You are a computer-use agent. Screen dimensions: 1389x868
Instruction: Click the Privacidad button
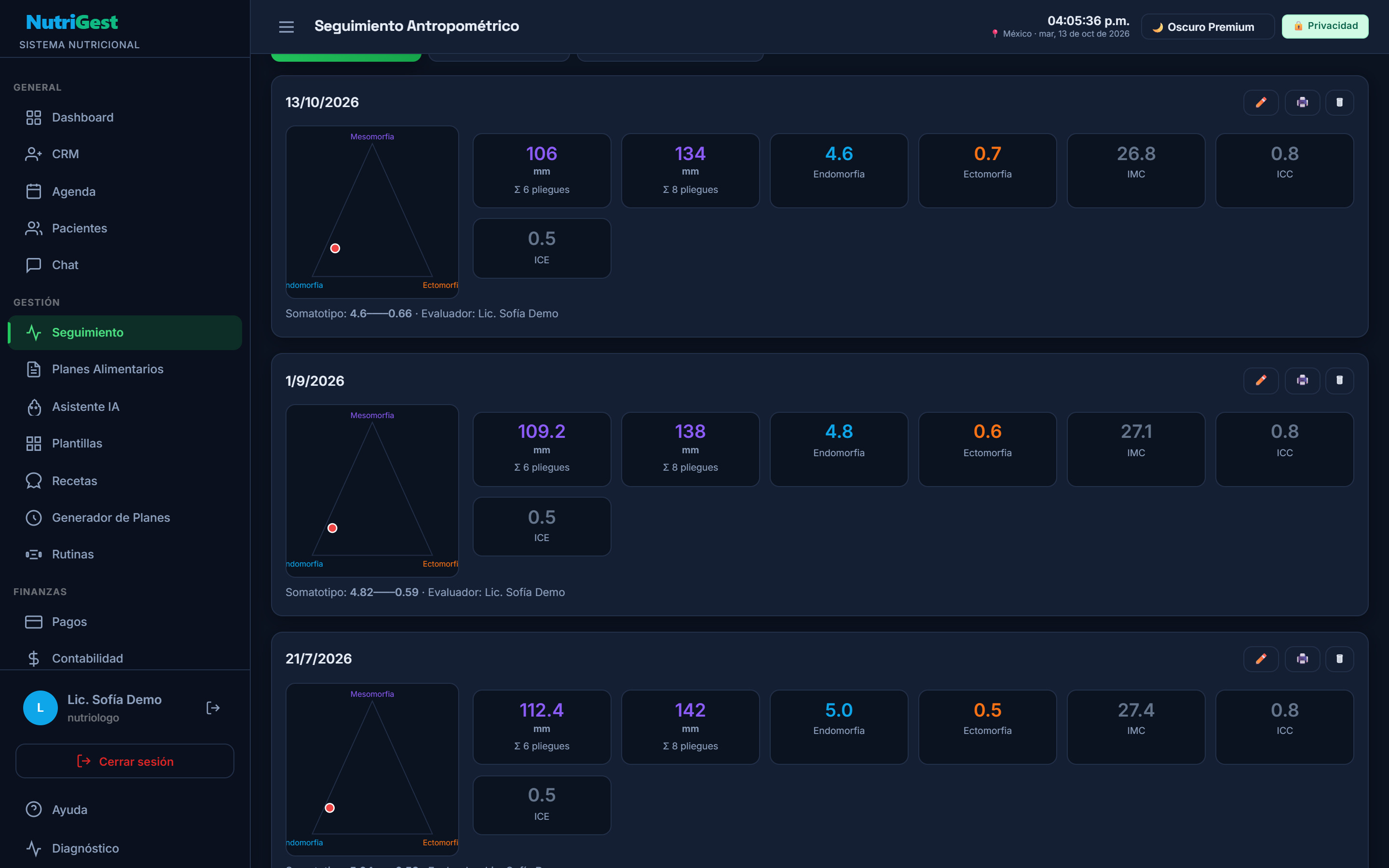point(1325,27)
